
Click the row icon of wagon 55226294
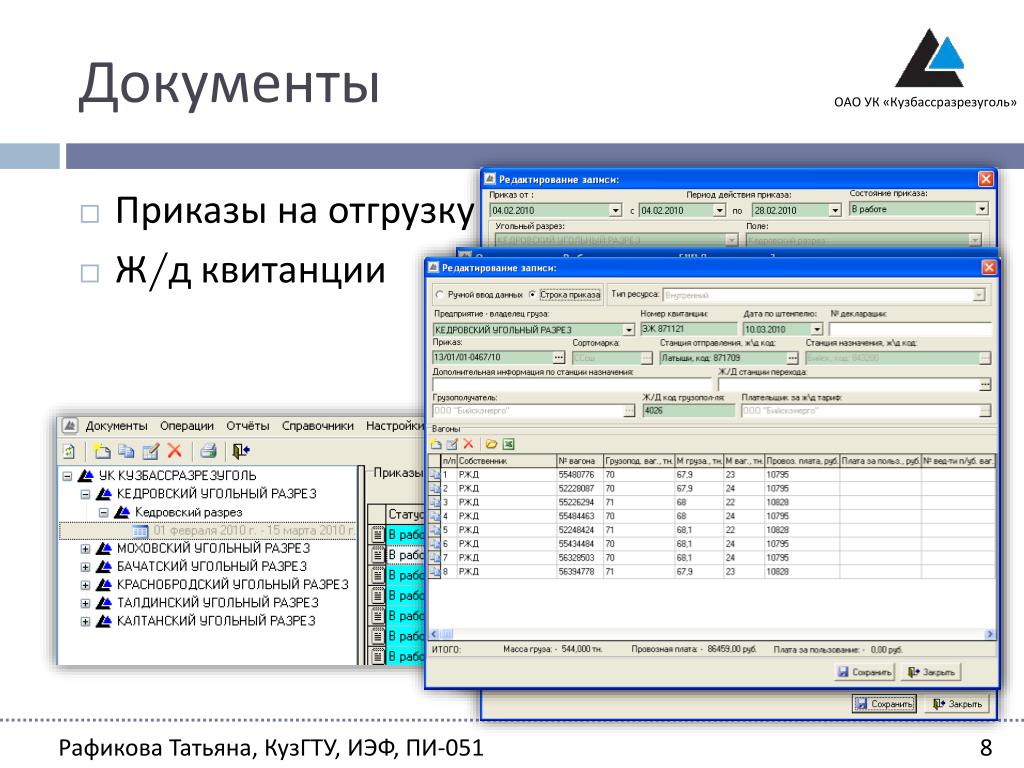click(435, 502)
